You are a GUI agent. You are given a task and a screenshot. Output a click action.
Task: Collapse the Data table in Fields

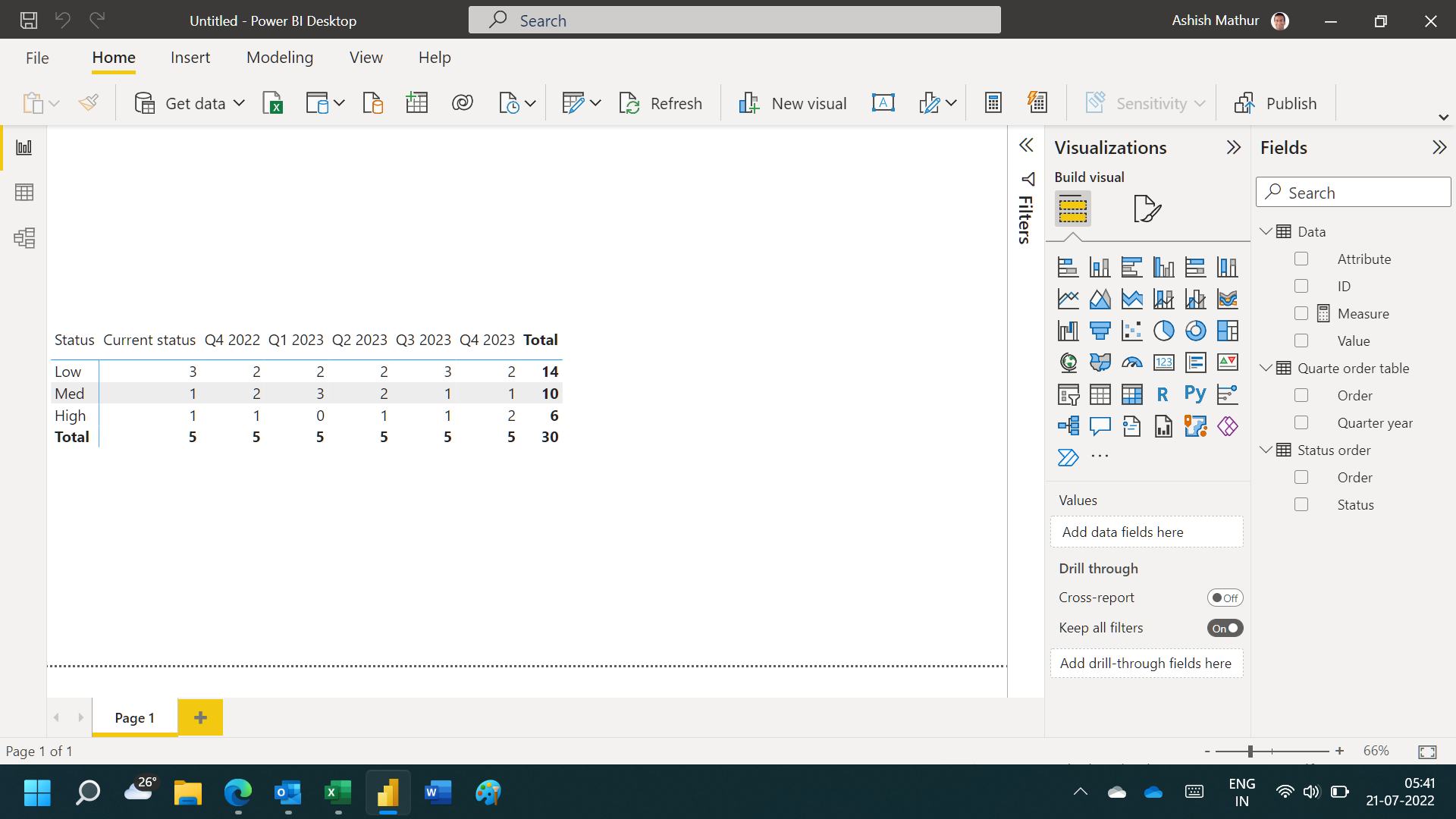1266,231
